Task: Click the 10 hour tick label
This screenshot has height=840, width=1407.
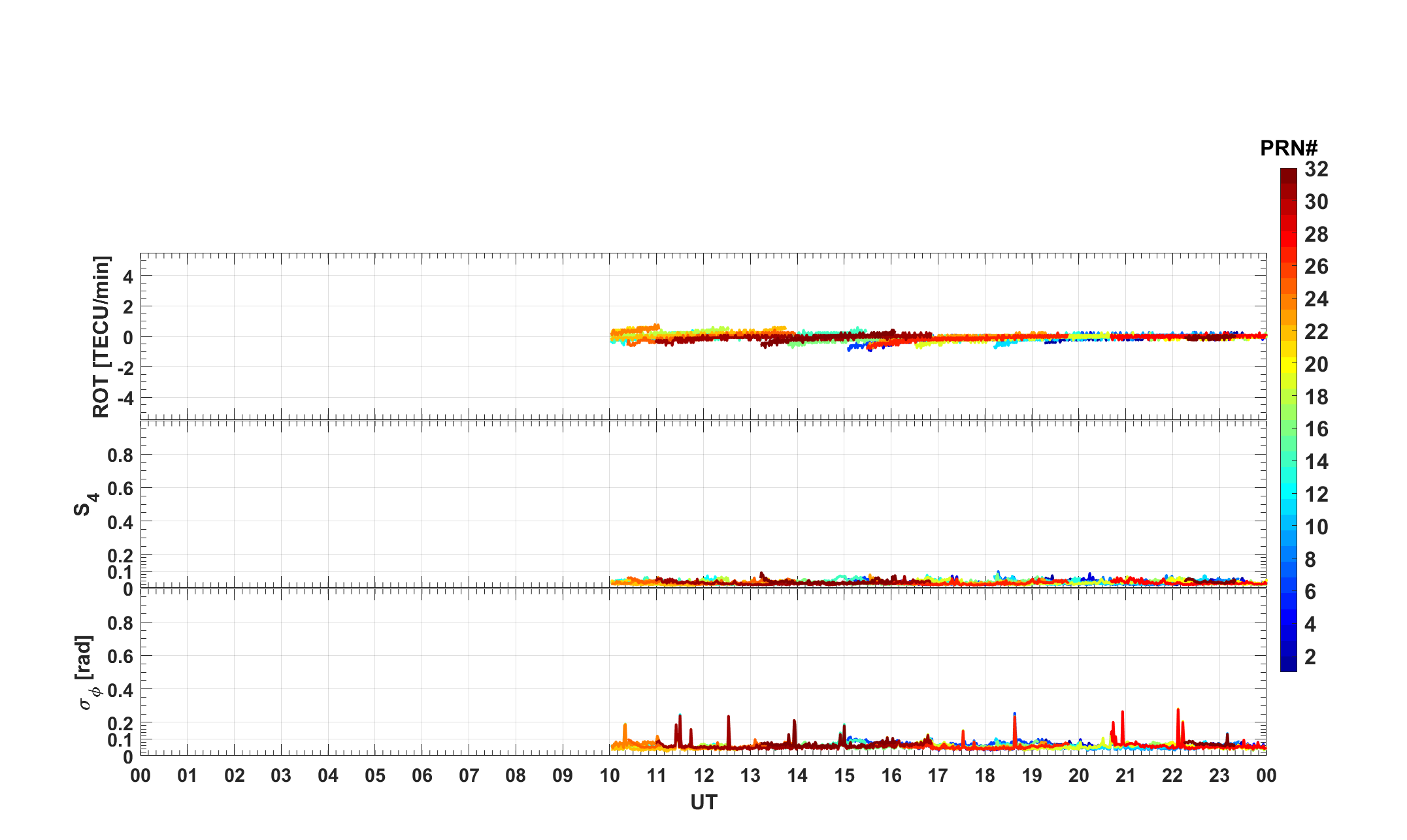Action: [609, 776]
